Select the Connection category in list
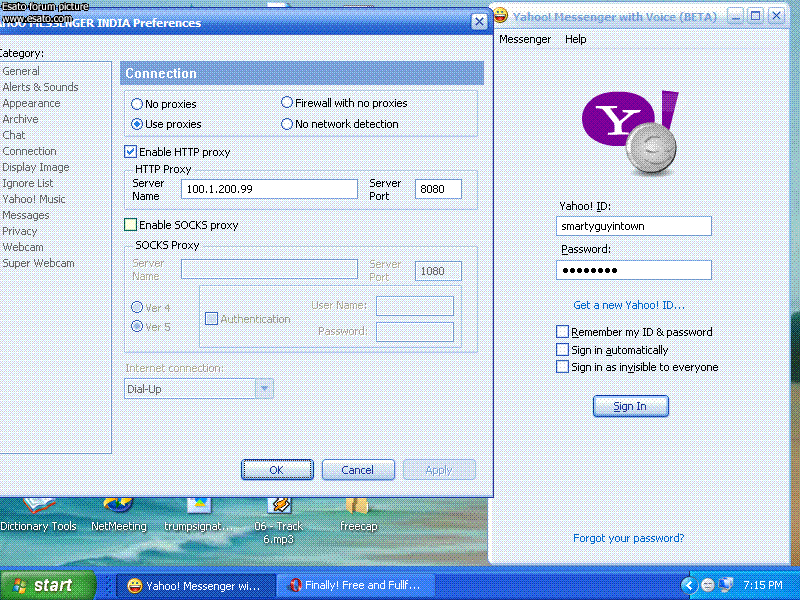800x600 pixels. (x=30, y=151)
